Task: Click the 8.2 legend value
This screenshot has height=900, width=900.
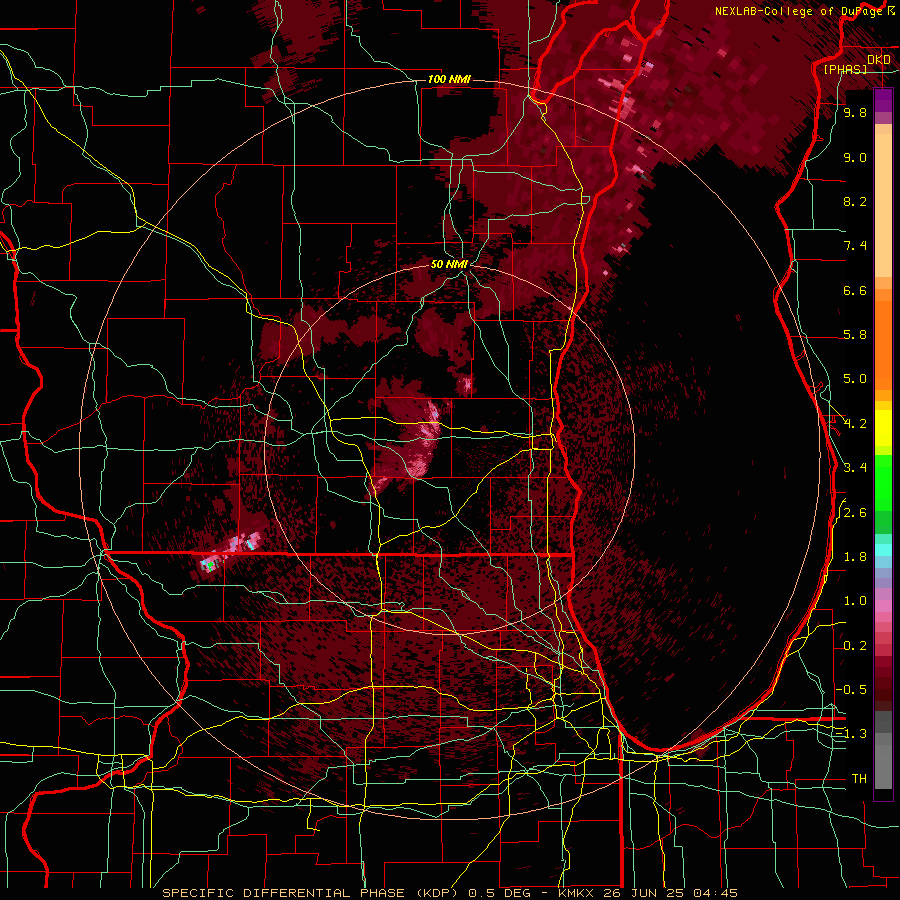Action: click(x=855, y=201)
